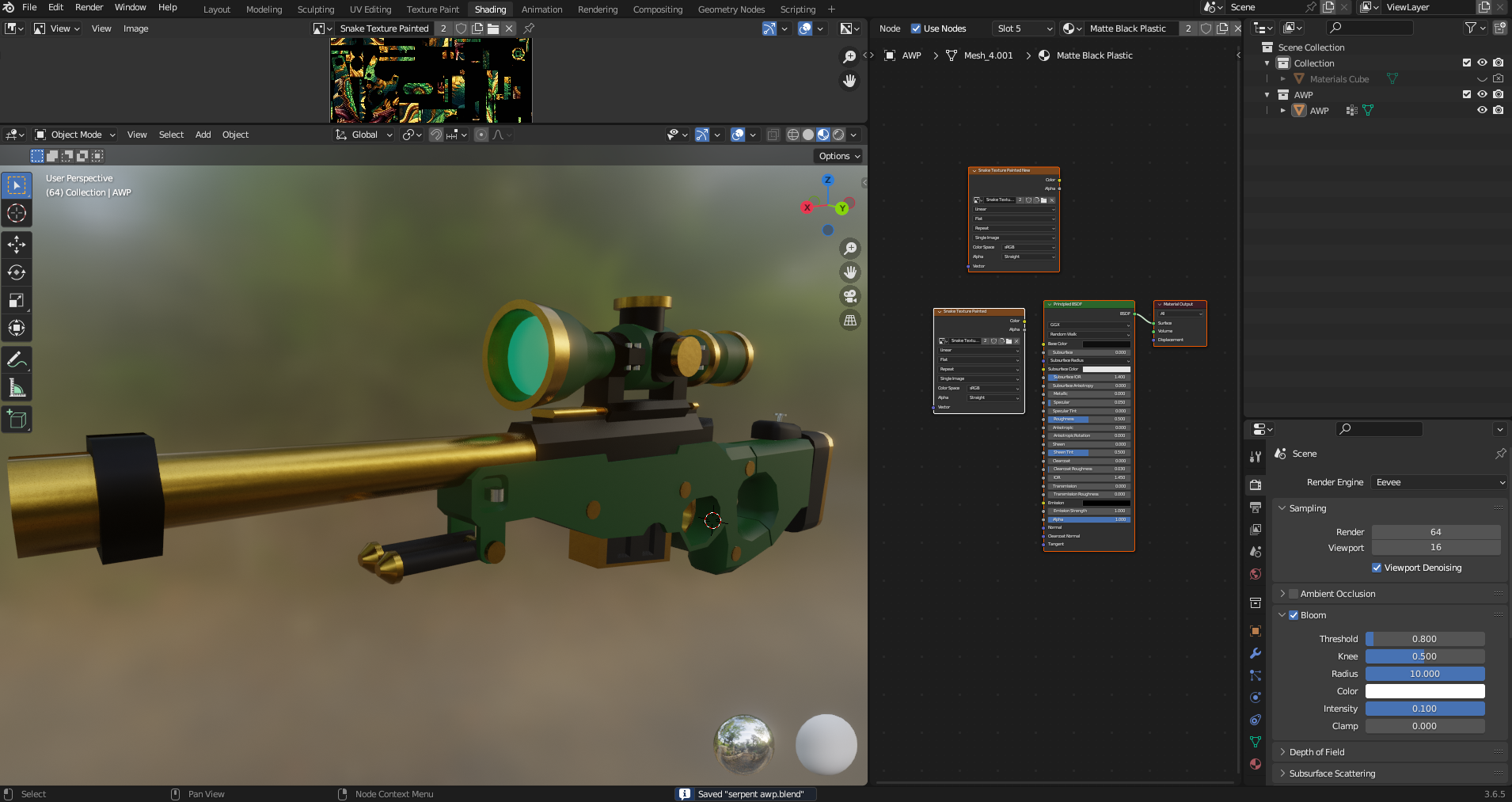Open the Render Engine dropdown showing Eevee
This screenshot has width=1512, height=802.
1439,482
